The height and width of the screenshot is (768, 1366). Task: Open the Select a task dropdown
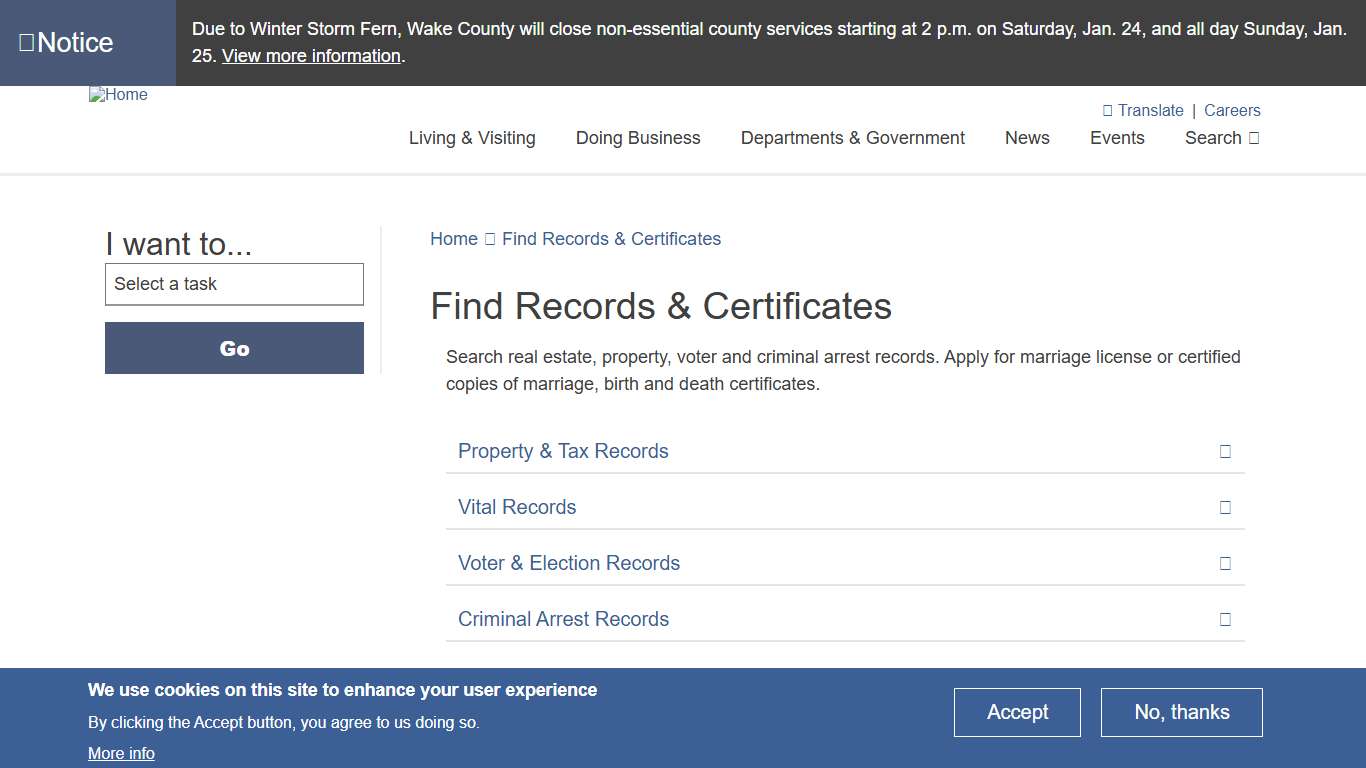234,284
